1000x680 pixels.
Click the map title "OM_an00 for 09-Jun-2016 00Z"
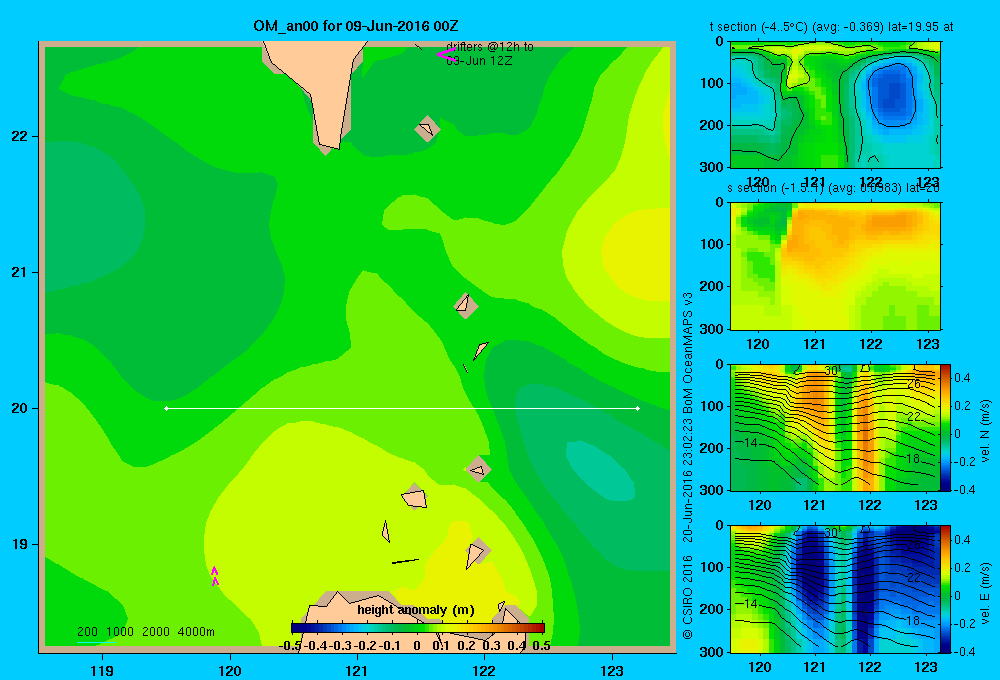[356, 26]
